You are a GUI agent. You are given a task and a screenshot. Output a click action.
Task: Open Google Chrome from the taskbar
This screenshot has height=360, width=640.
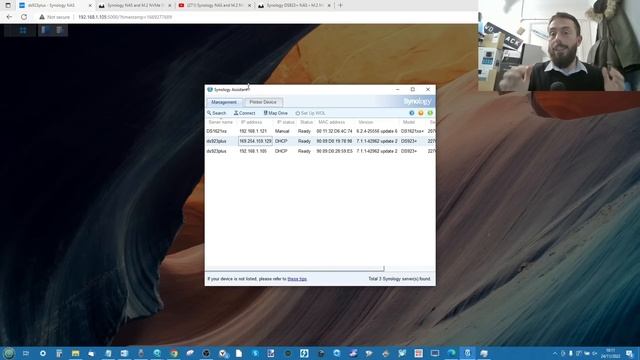click(x=174, y=353)
